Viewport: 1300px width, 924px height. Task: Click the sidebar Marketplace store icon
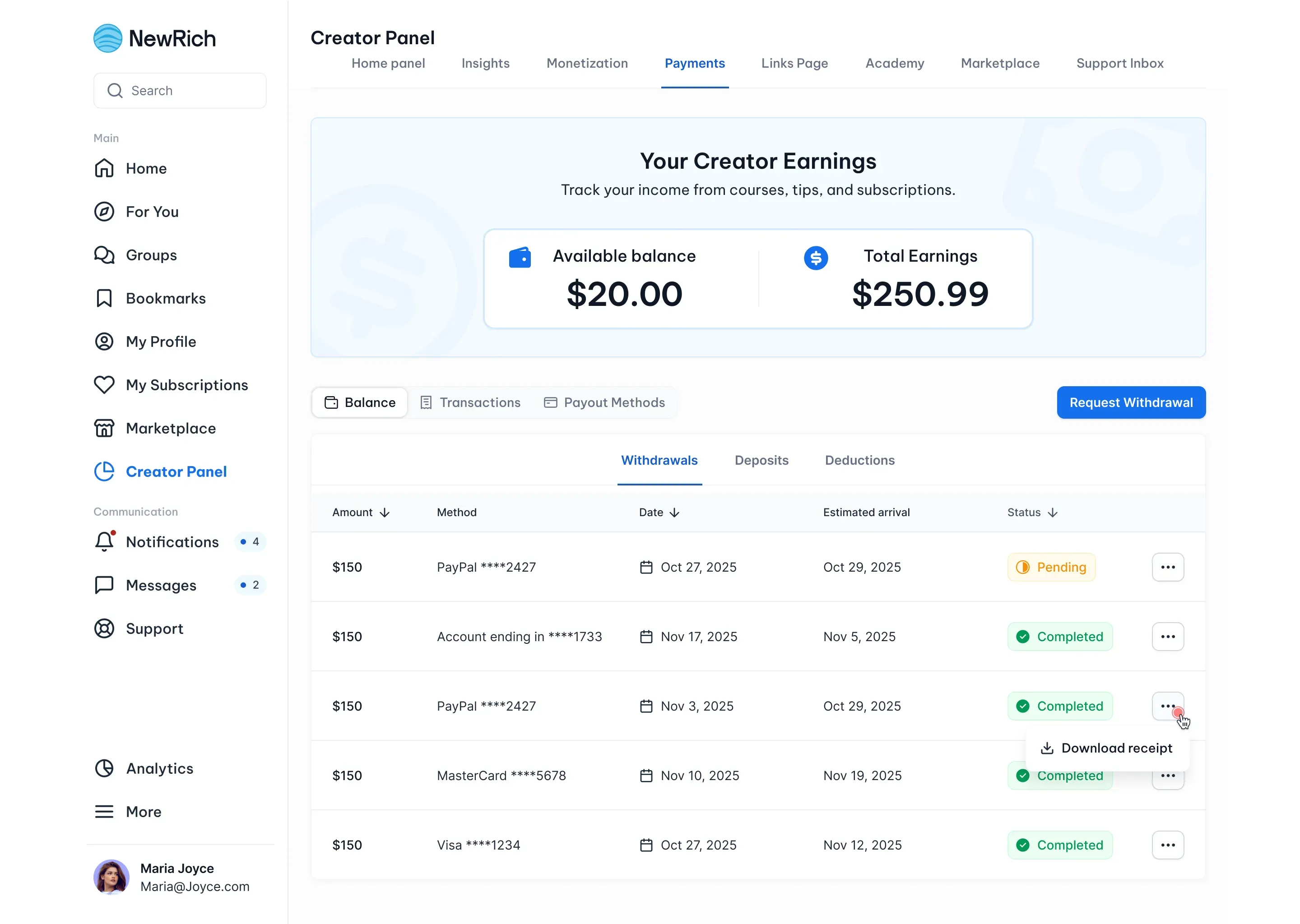pyautogui.click(x=104, y=428)
